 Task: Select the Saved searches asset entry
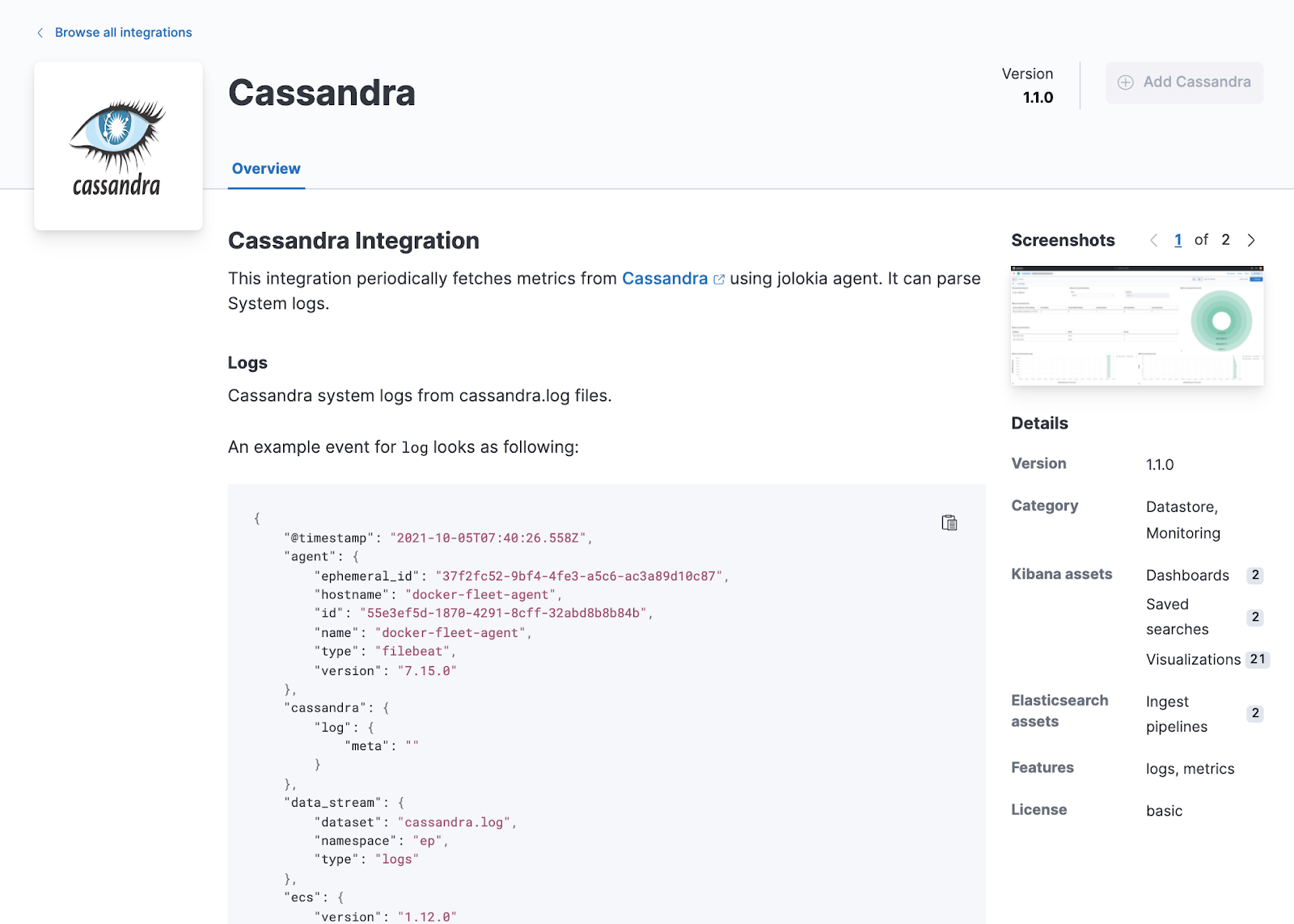[1176, 616]
